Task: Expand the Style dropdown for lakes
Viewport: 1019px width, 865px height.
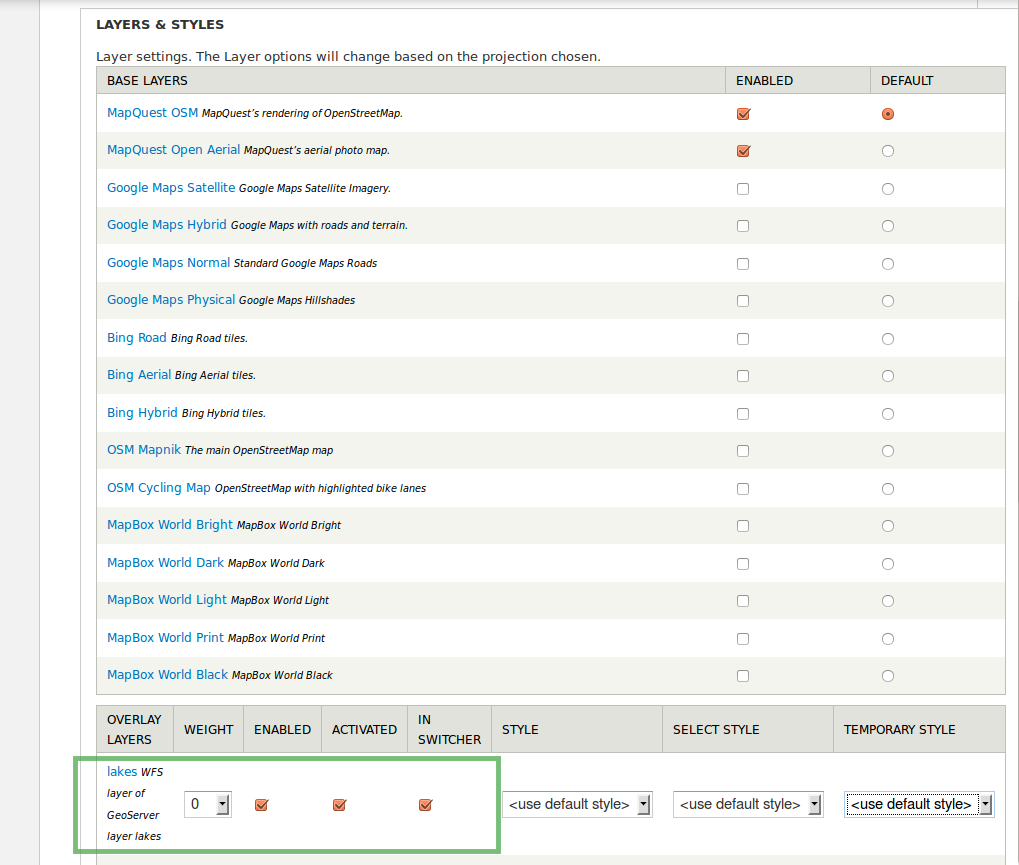Action: tap(576, 804)
